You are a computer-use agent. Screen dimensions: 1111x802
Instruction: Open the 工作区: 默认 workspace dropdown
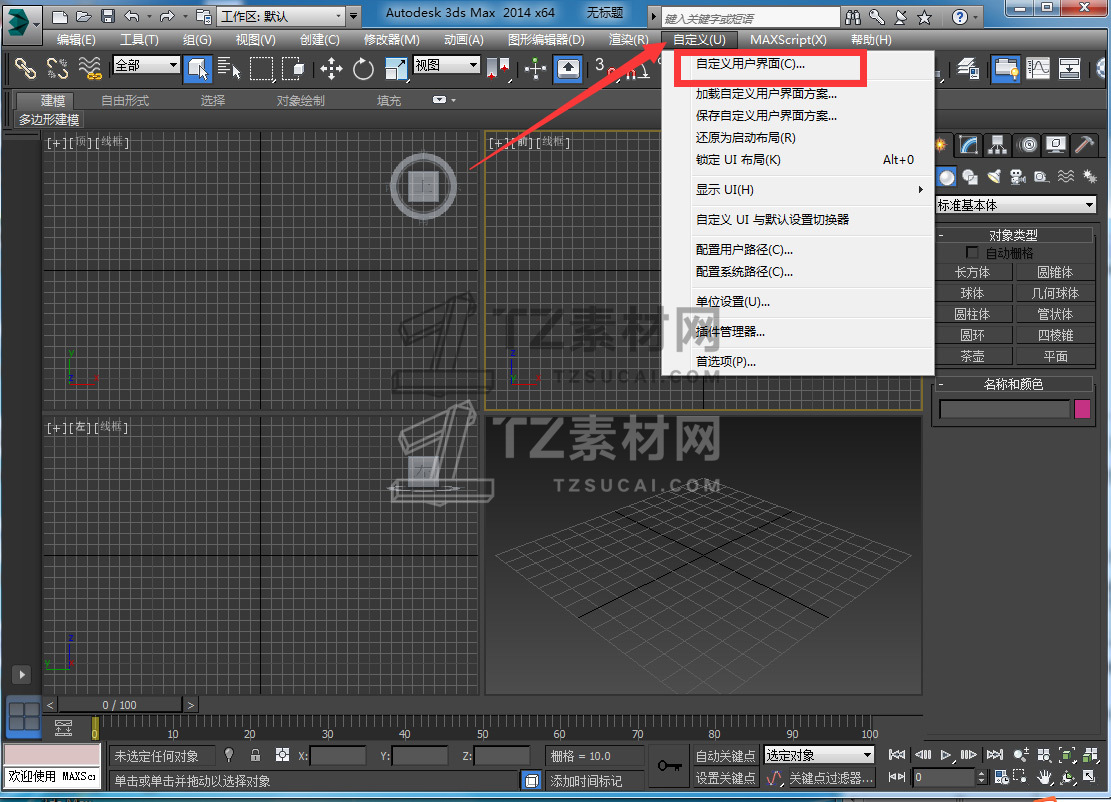point(280,16)
